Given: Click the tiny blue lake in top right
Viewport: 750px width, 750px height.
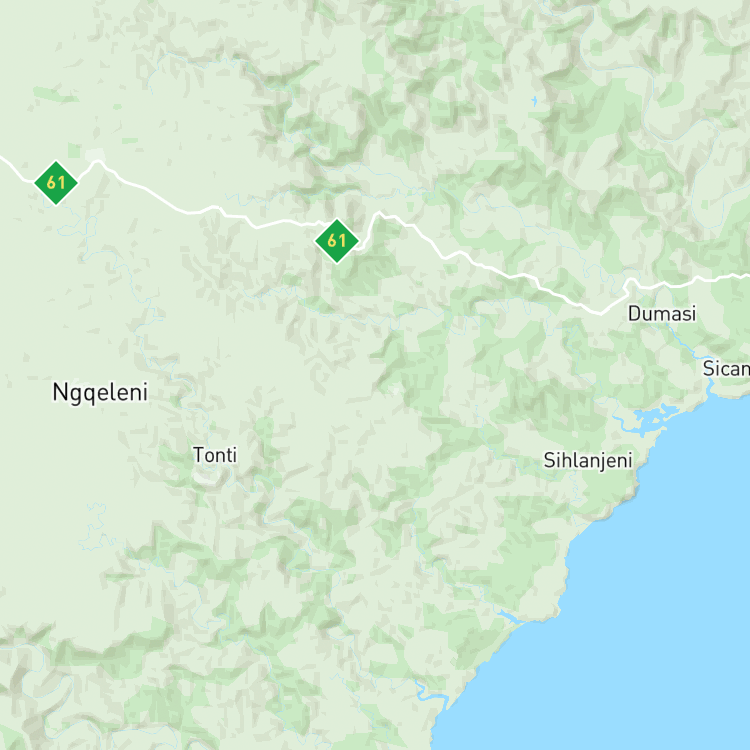Looking at the screenshot, I should tap(534, 101).
